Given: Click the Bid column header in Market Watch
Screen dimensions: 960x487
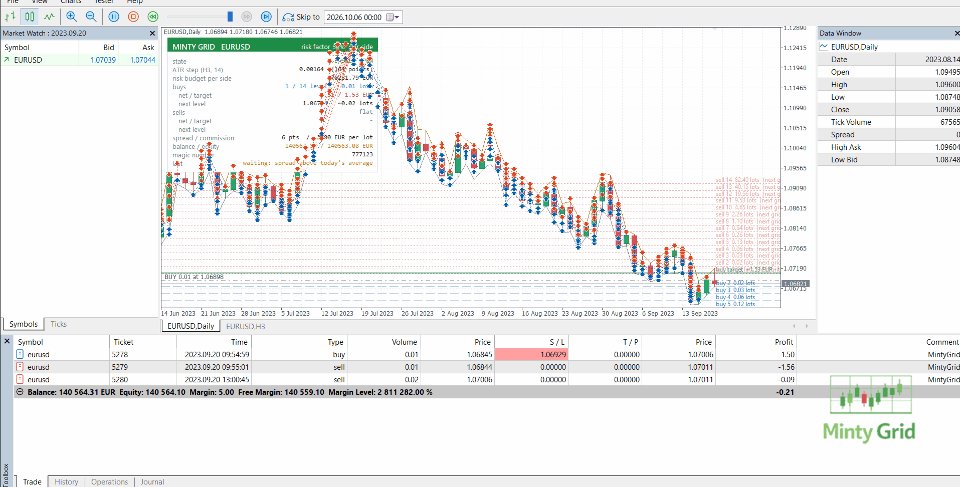Looking at the screenshot, I should point(108,47).
